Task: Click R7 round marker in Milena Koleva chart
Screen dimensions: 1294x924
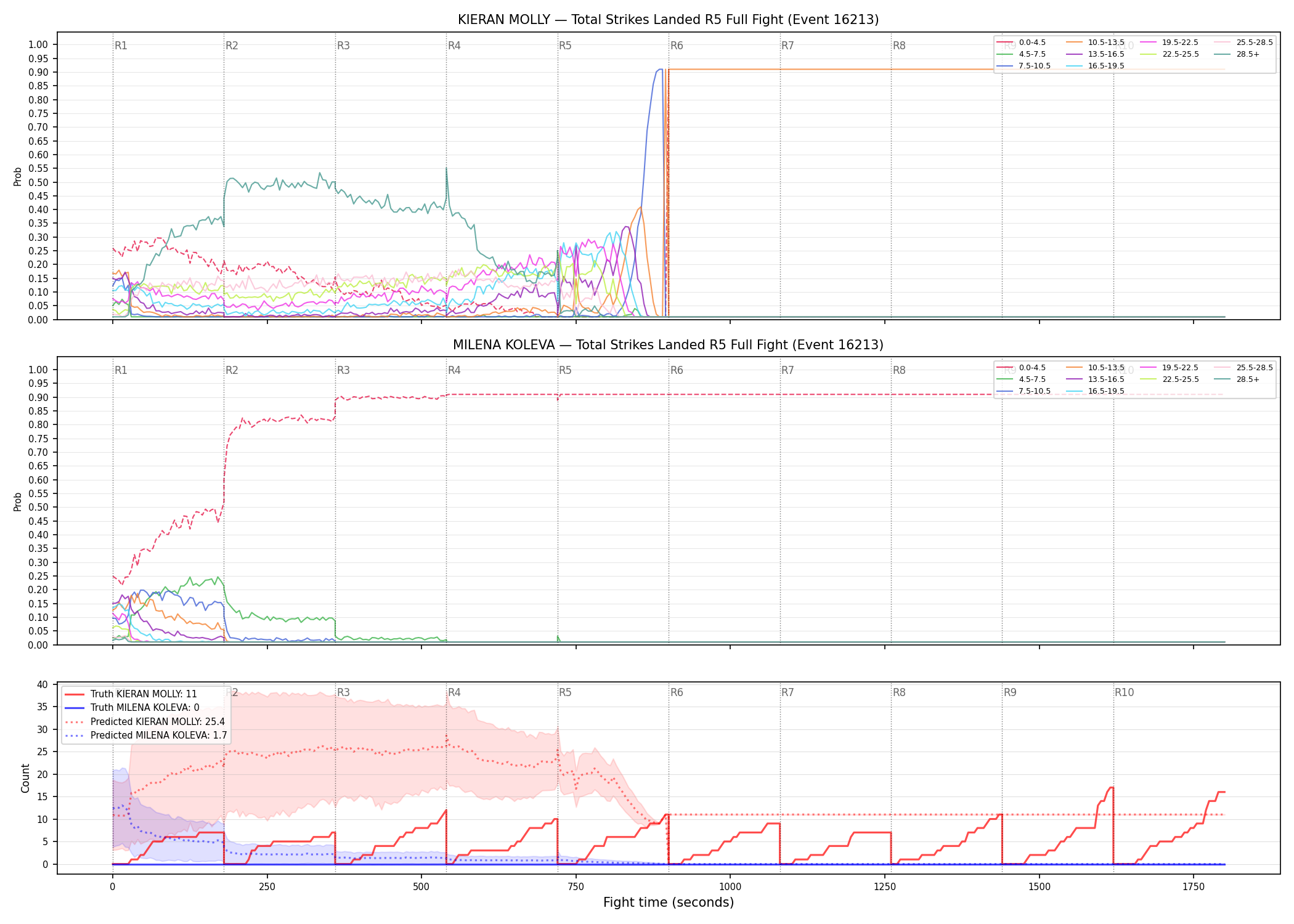Action: pyautogui.click(x=787, y=370)
